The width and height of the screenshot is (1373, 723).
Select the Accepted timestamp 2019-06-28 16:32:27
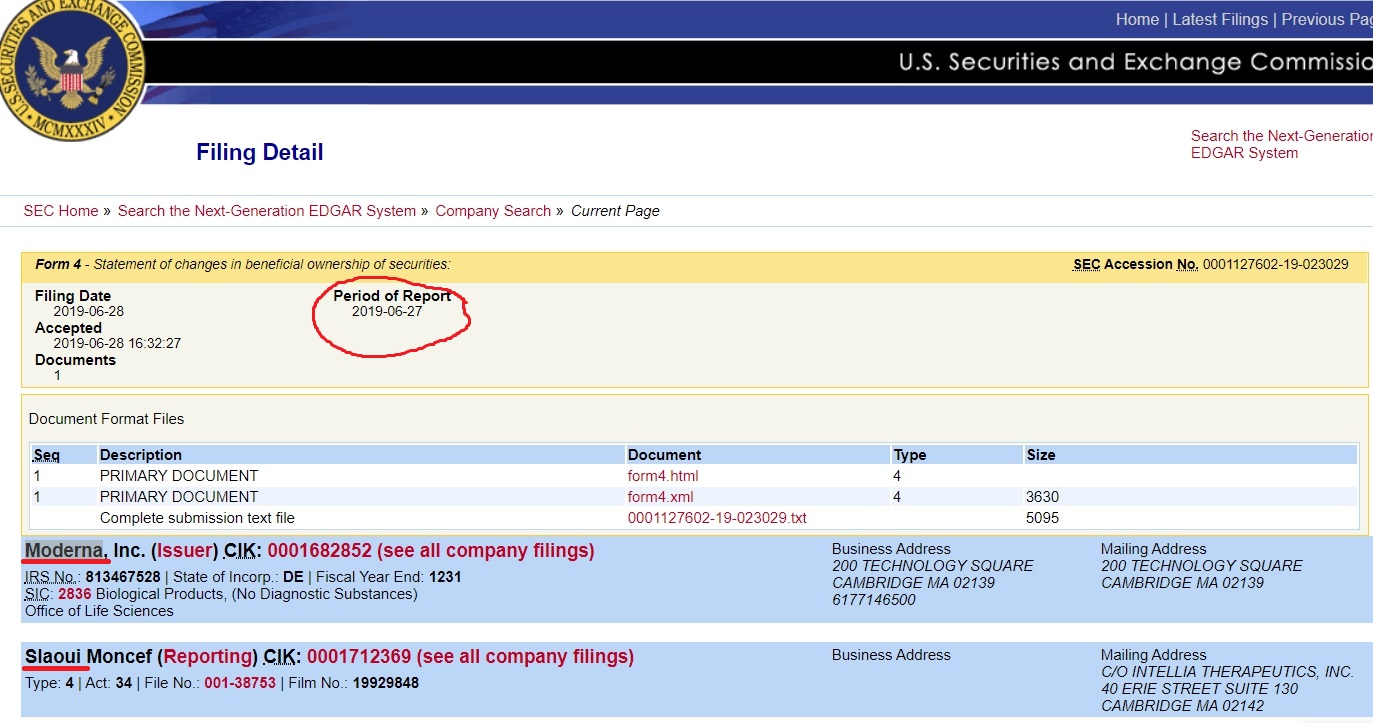pyautogui.click(x=117, y=344)
